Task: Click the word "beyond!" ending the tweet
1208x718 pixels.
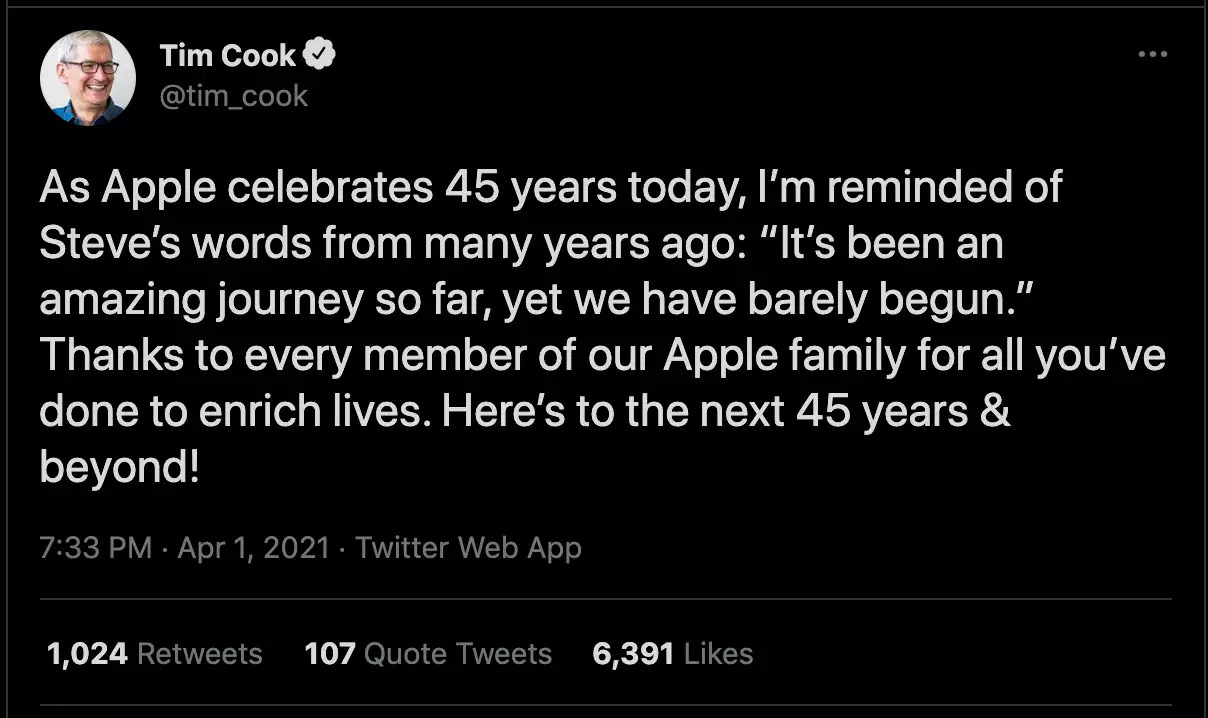Action: pyautogui.click(x=120, y=468)
